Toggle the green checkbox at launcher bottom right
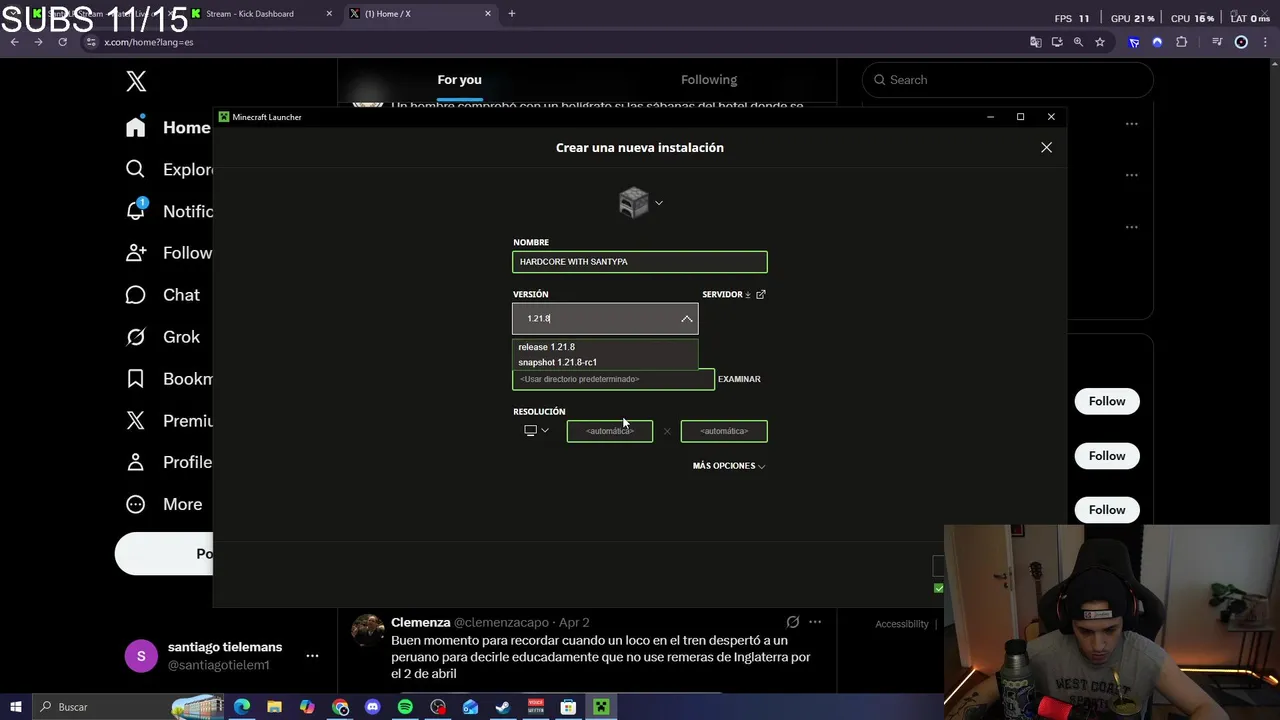This screenshot has width=1280, height=720. click(x=938, y=588)
